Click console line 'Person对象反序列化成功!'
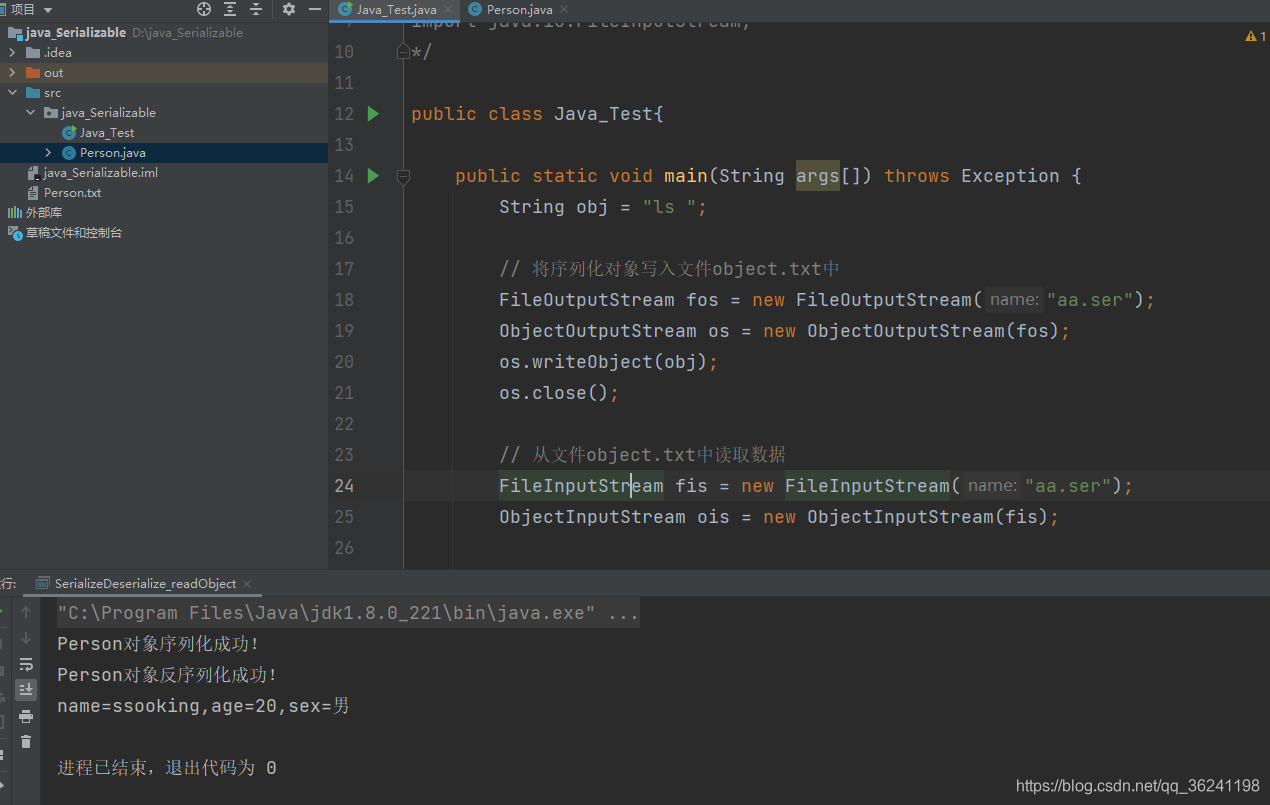1270x805 pixels. point(167,675)
